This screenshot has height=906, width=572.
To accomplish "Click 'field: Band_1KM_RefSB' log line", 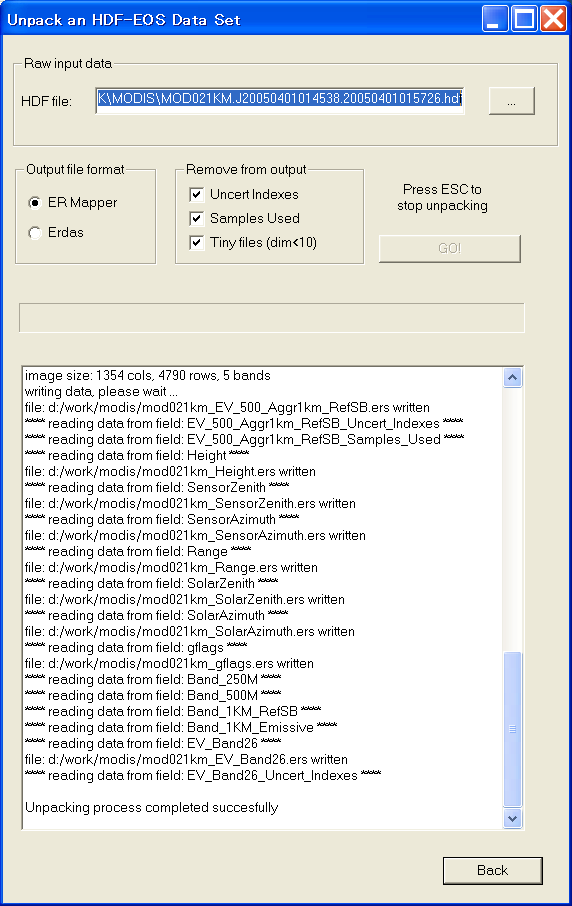I will coord(173,711).
